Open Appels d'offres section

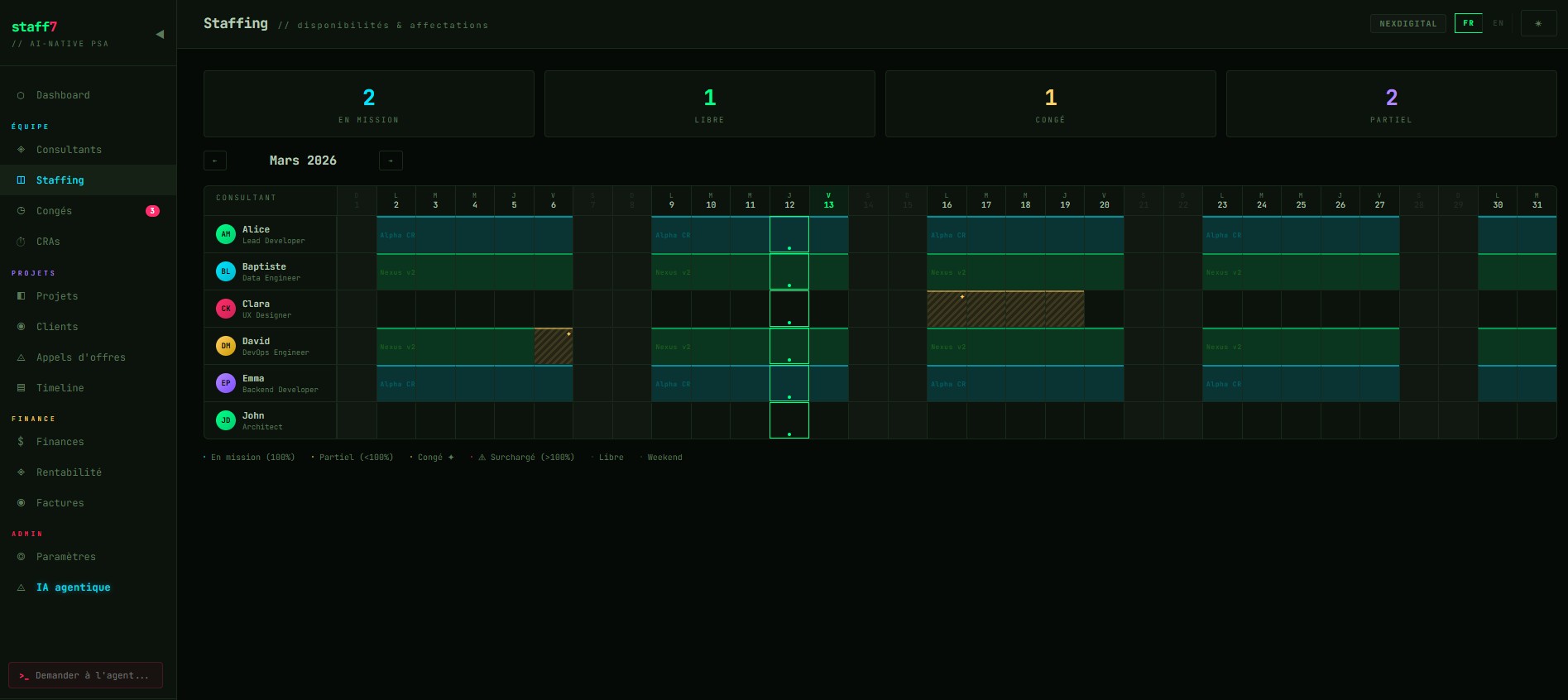[x=88, y=357]
